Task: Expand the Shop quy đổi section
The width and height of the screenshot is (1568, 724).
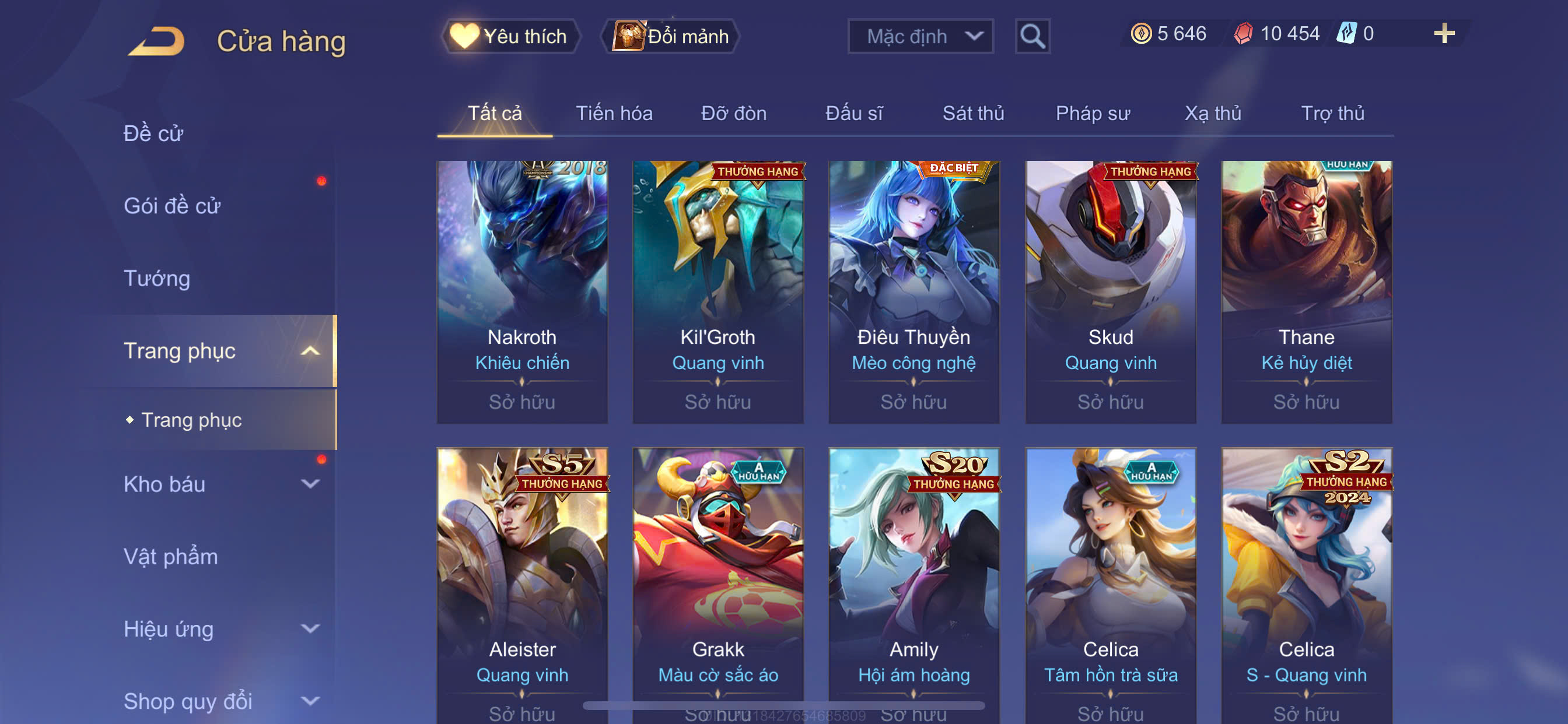Action: click(x=310, y=701)
